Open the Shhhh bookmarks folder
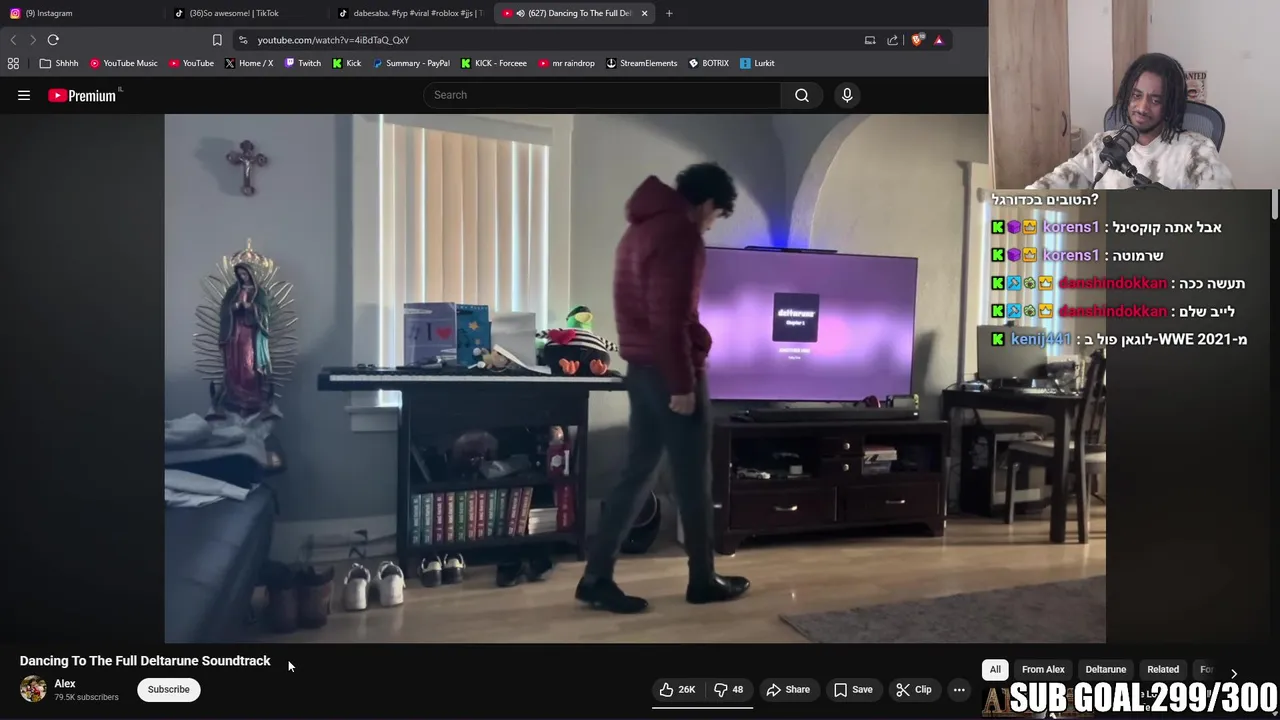The height and width of the screenshot is (720, 1280). coord(59,63)
